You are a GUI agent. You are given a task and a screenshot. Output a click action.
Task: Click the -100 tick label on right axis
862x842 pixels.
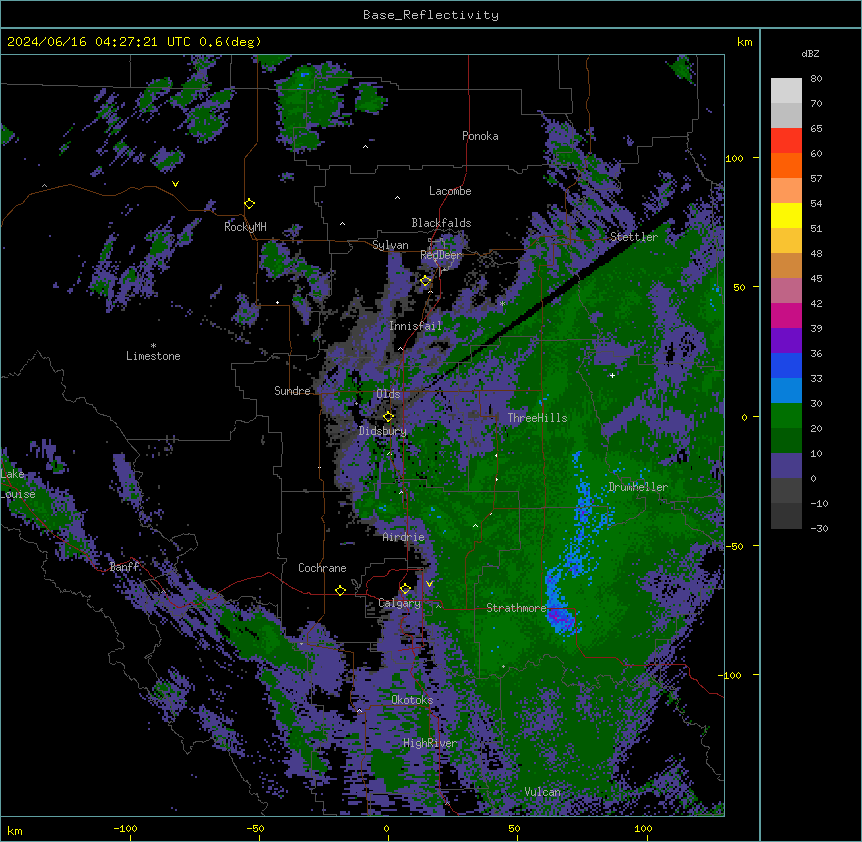click(x=732, y=675)
